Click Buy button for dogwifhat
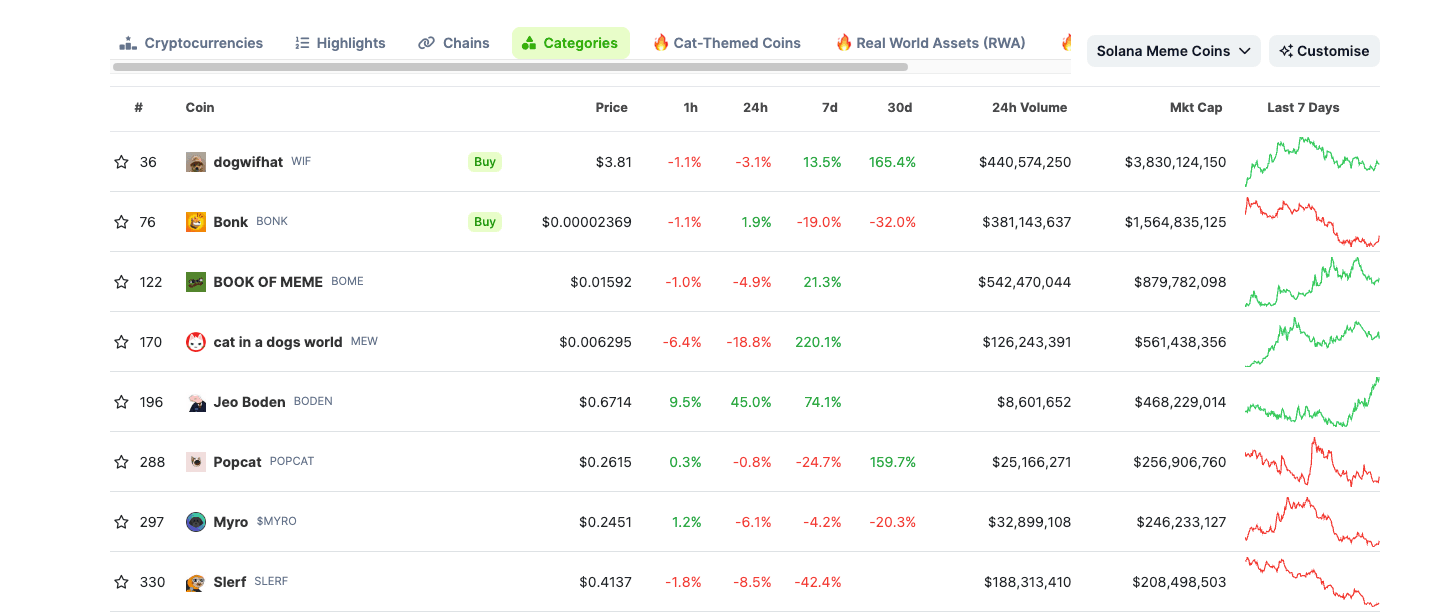The width and height of the screenshot is (1442, 616). [485, 162]
